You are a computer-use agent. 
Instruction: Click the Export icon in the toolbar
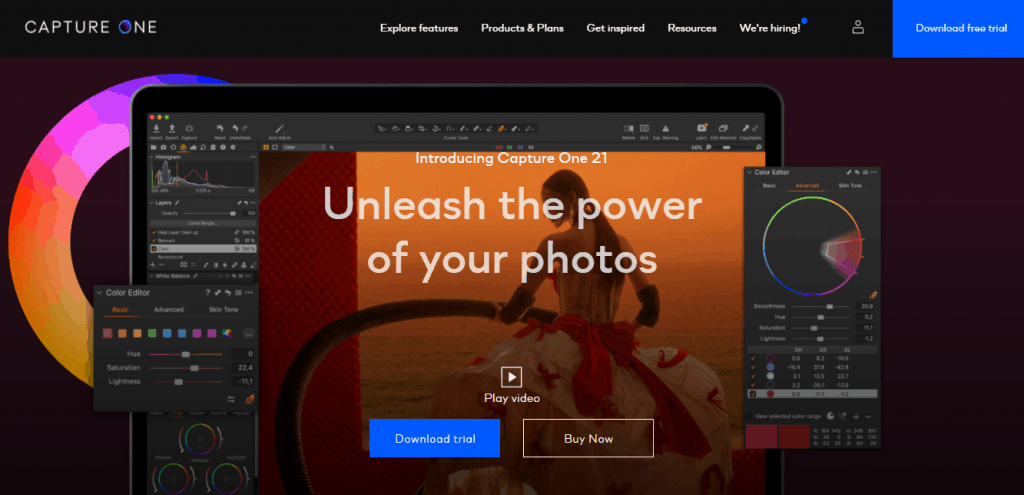172,129
